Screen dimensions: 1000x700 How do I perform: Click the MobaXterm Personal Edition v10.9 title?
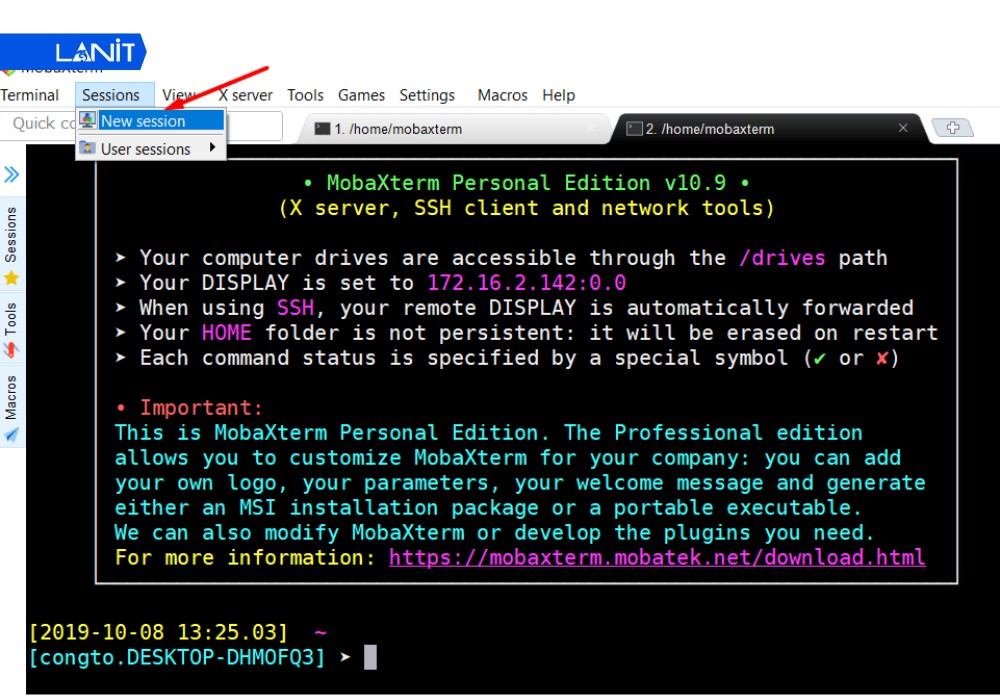[x=526, y=183]
